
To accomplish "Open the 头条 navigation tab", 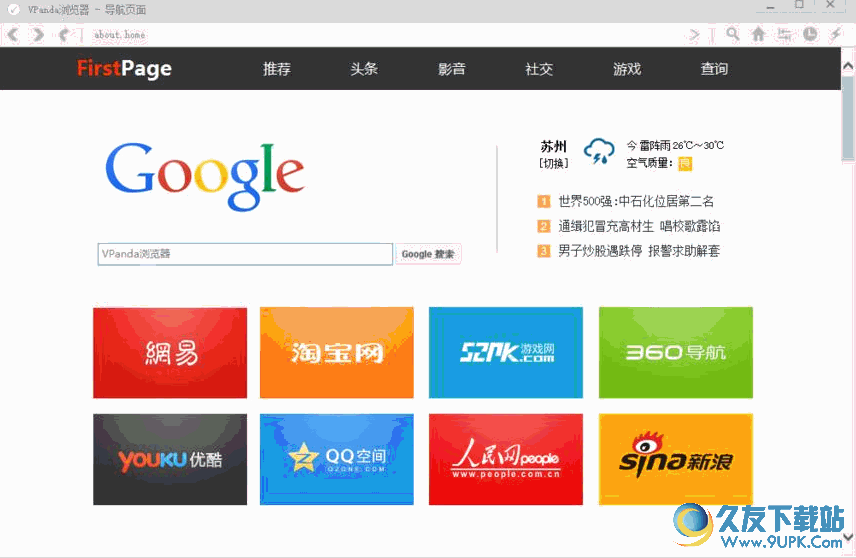I will click(364, 69).
